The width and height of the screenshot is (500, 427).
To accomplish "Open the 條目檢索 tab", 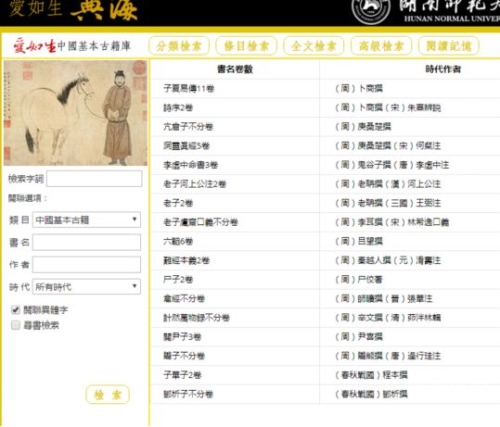I will coord(246,46).
